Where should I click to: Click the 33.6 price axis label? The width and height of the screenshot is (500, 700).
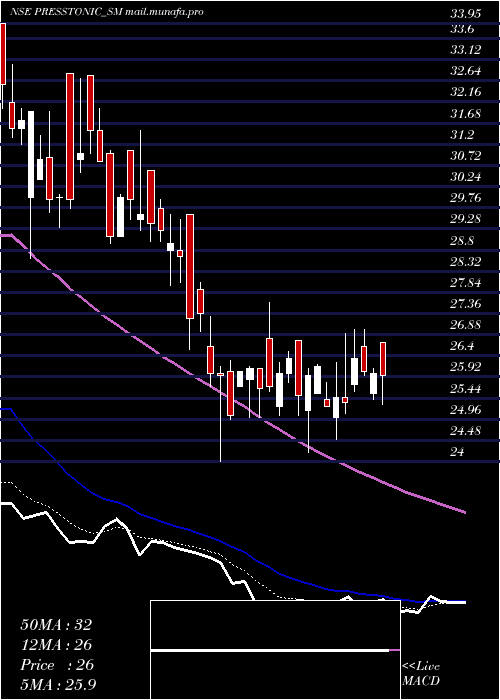pyautogui.click(x=462, y=29)
